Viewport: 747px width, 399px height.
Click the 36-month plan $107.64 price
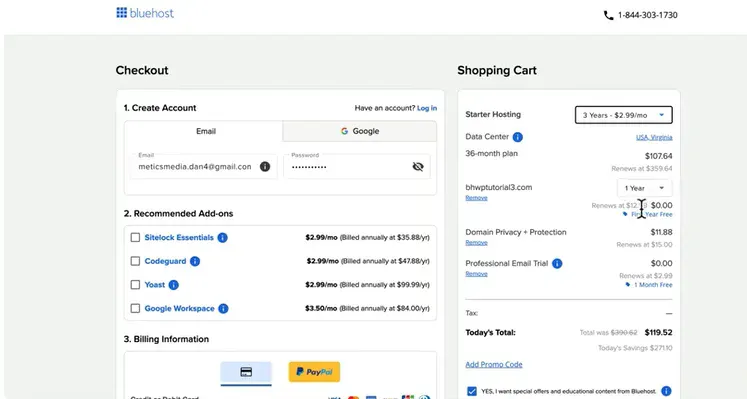click(658, 156)
